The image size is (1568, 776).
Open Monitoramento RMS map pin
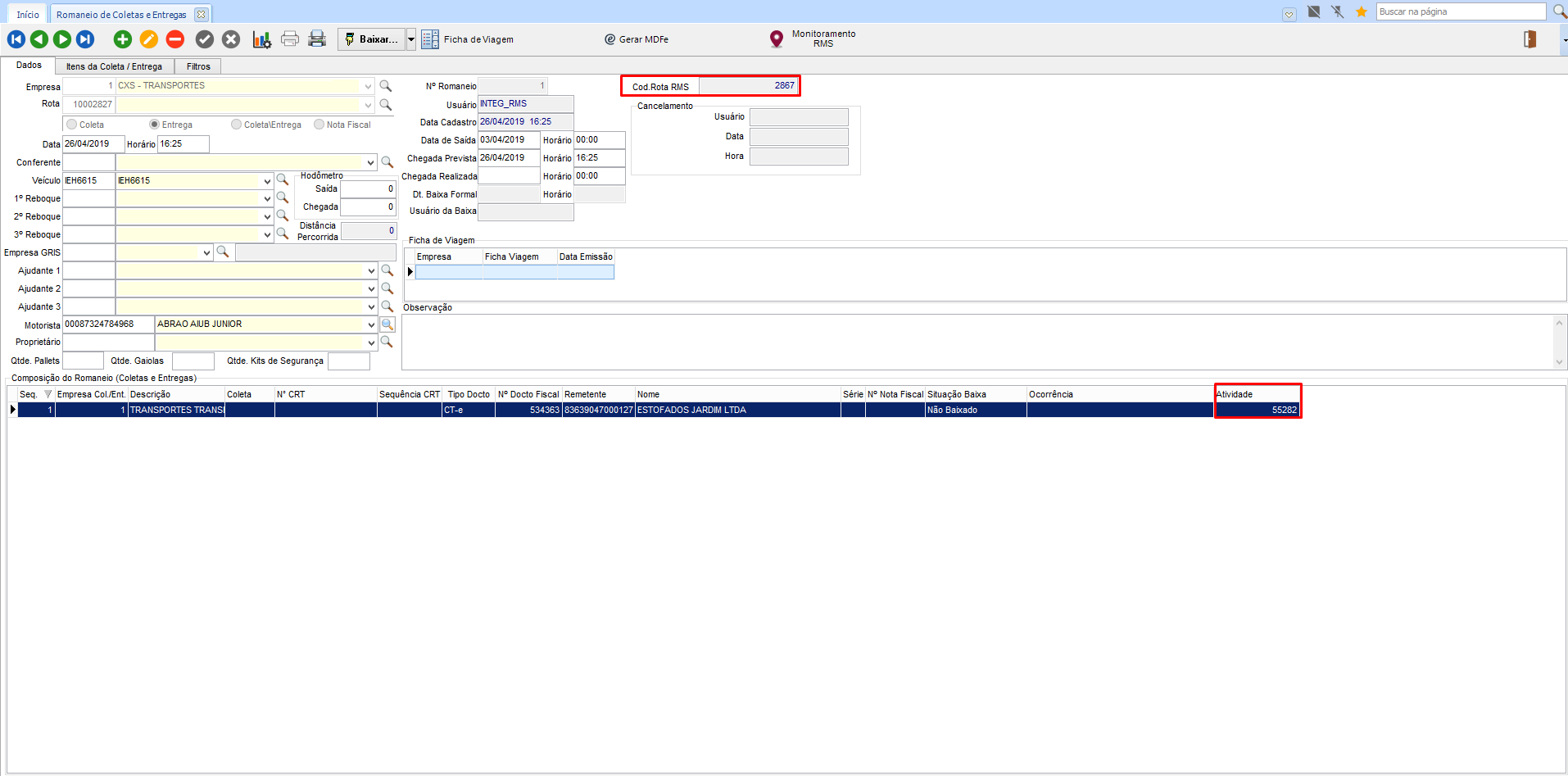(x=777, y=39)
